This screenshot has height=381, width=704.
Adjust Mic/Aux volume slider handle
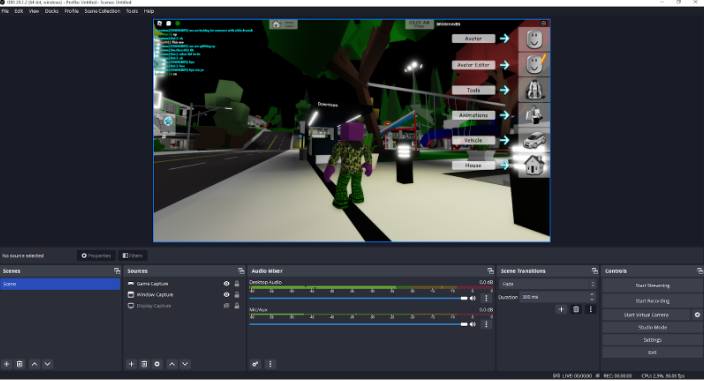tap(464, 324)
